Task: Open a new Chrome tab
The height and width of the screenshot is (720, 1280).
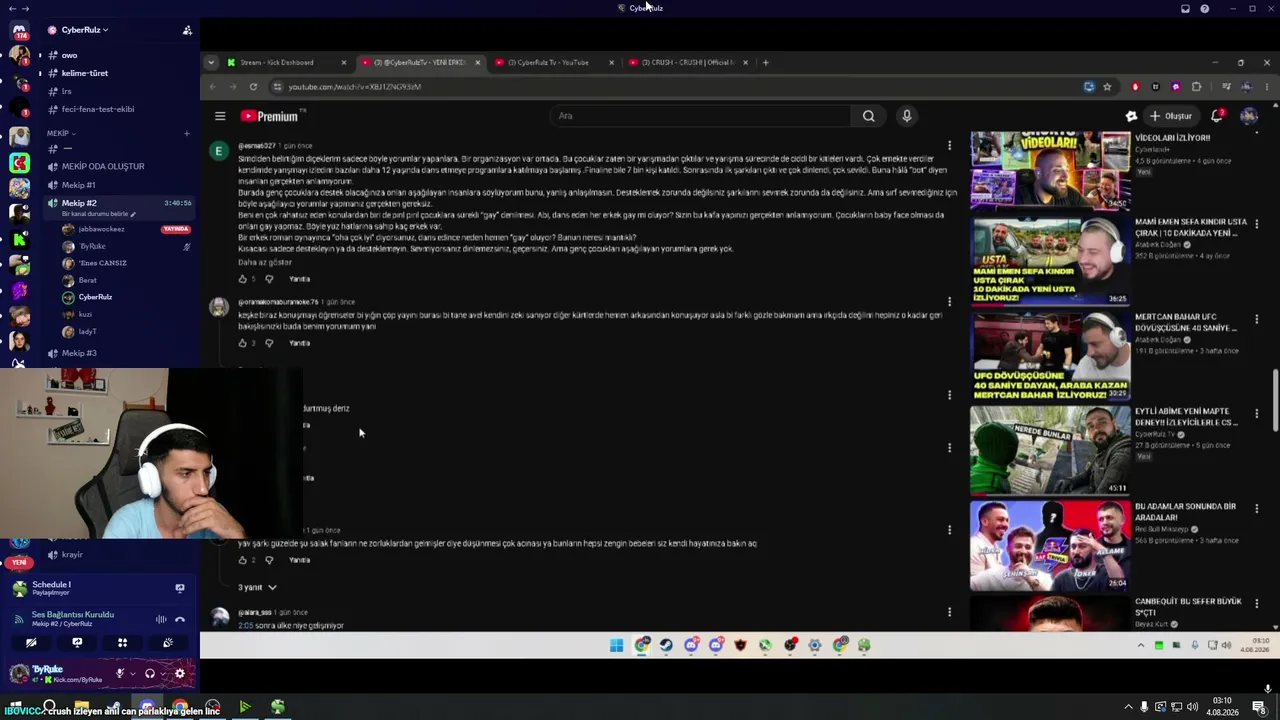Action: 766,62
